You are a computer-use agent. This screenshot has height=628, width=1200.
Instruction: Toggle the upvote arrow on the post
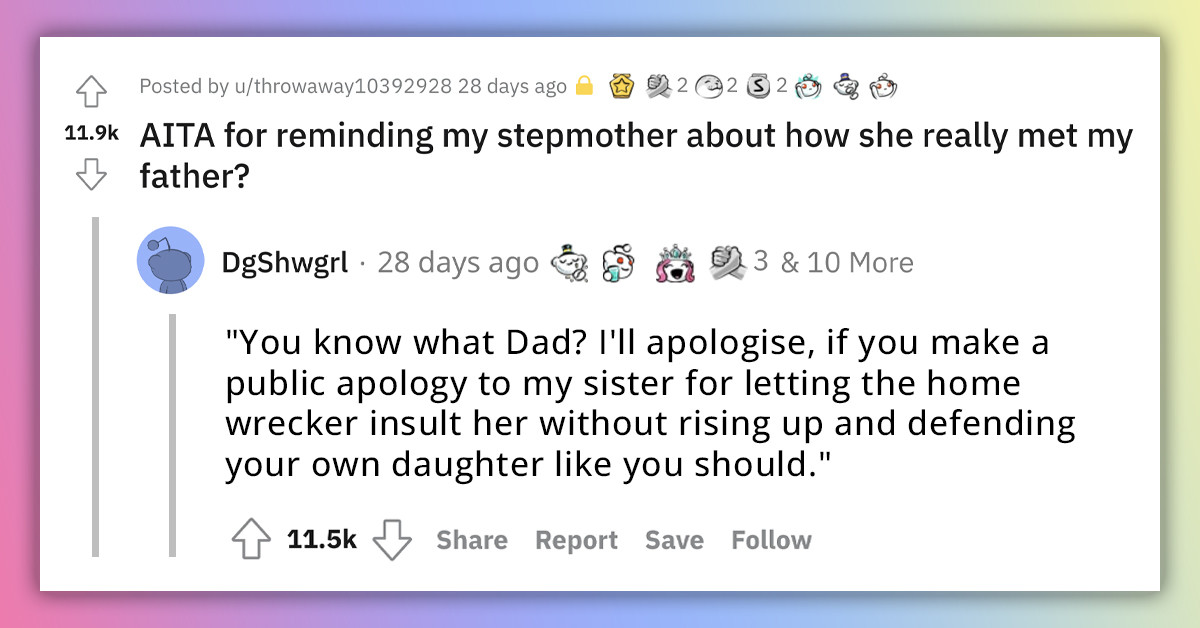tap(91, 90)
